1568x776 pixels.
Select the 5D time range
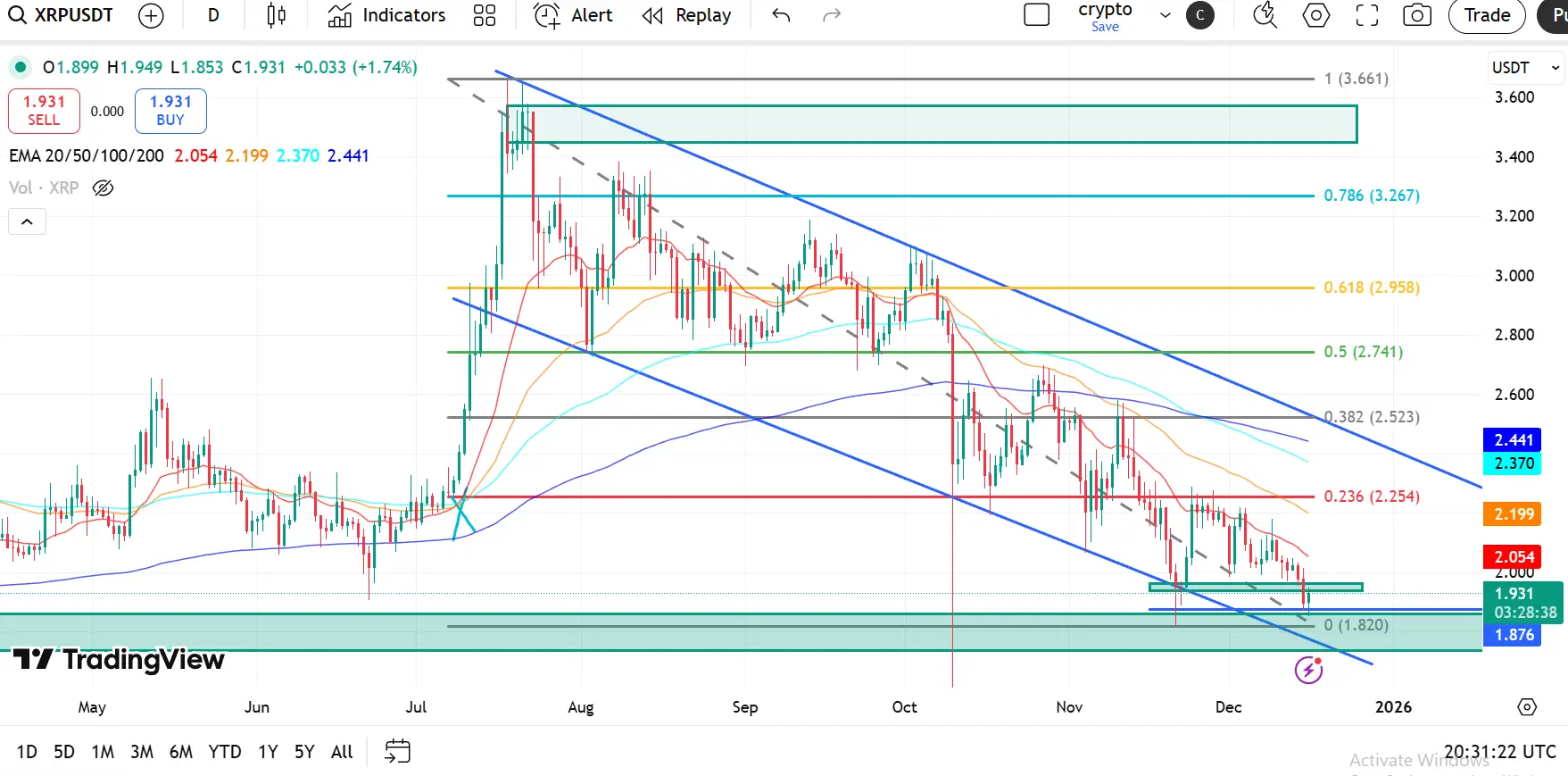point(64,752)
